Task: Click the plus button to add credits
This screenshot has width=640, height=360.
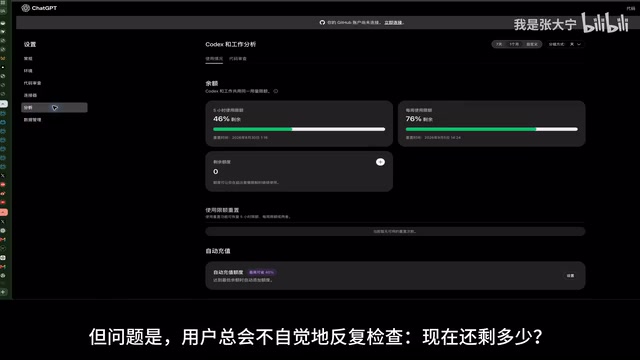Action: tap(380, 162)
